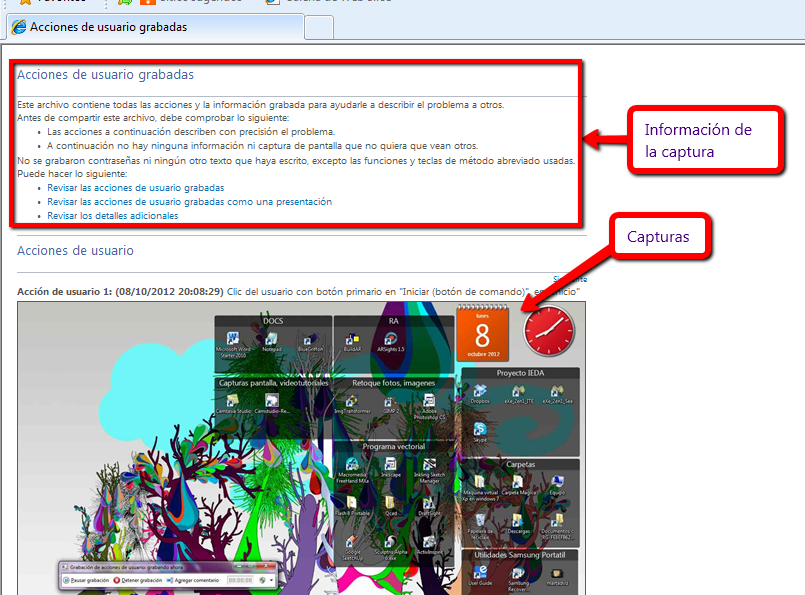
Task: Click the Papelera de reciclaje icon
Action: (x=480, y=521)
